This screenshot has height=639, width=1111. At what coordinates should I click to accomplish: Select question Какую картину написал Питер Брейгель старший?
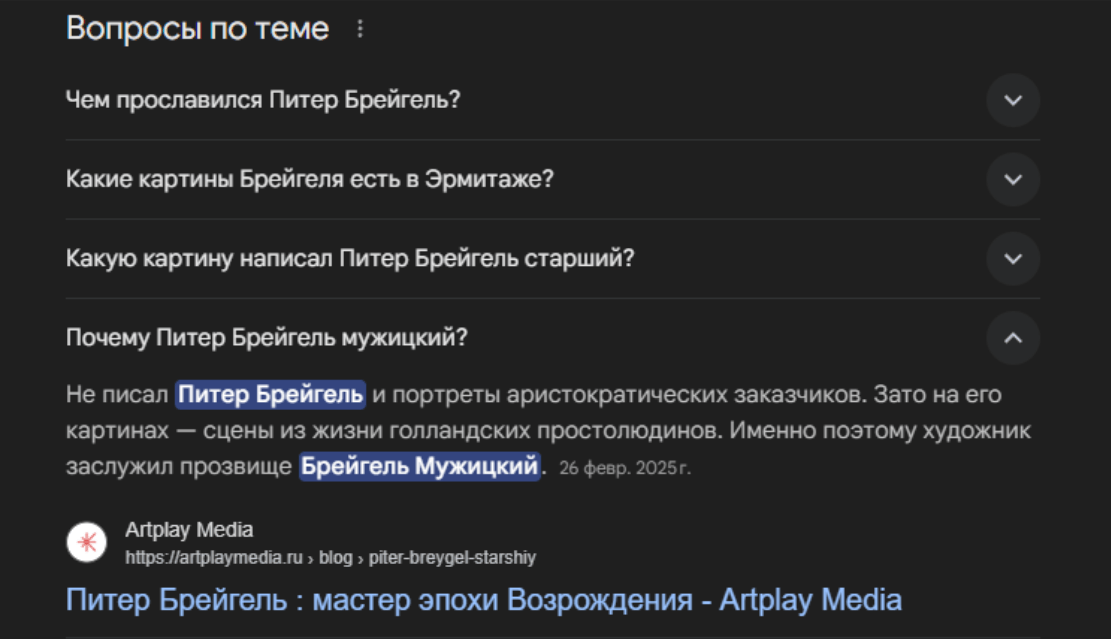click(x=350, y=259)
